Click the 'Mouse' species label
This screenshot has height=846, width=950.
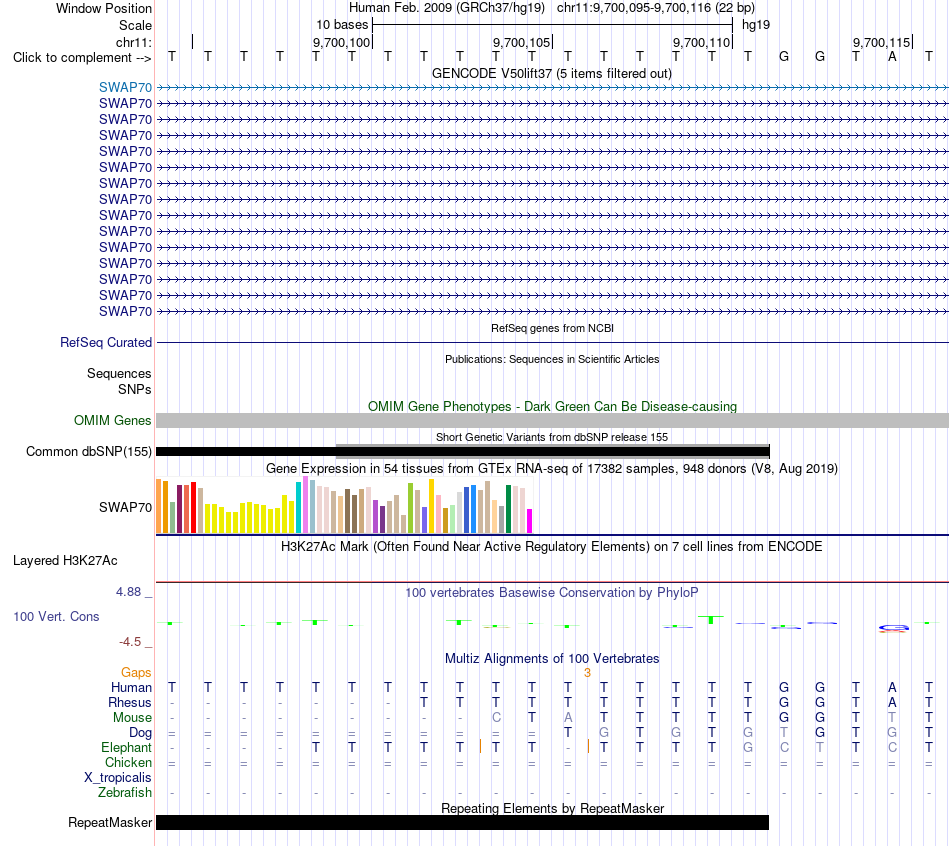point(132,718)
